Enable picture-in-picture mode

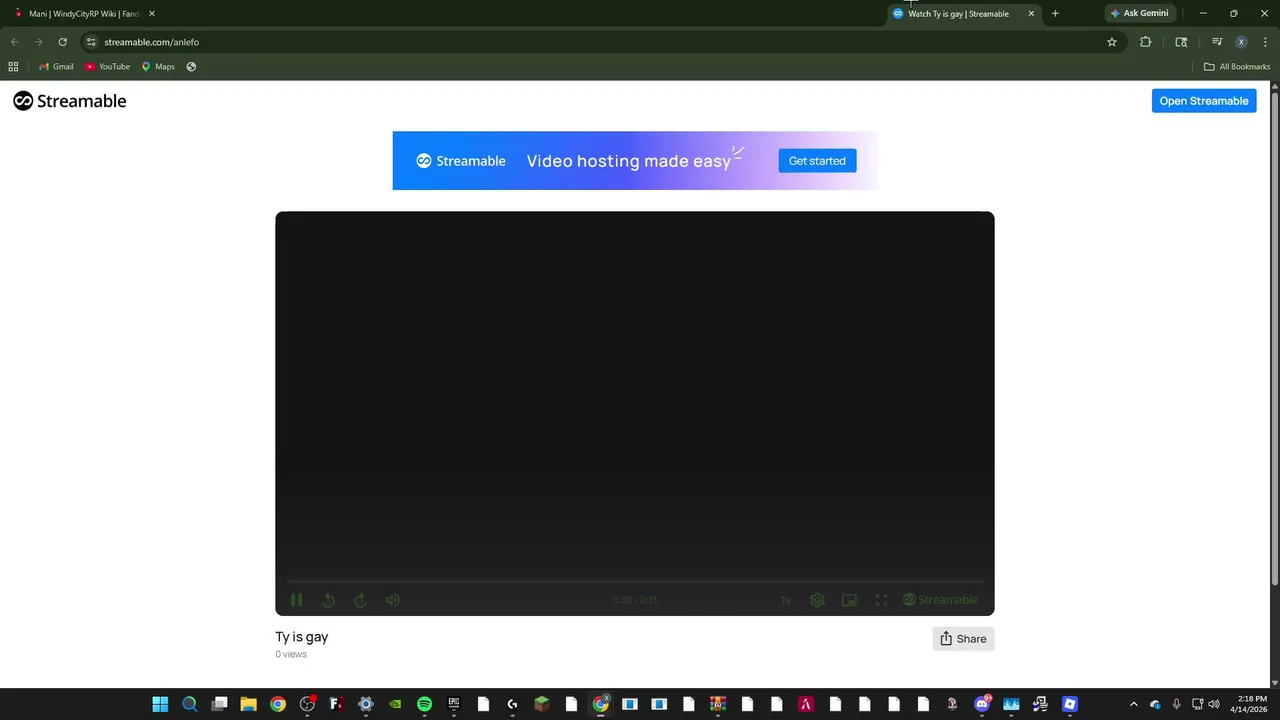849,600
